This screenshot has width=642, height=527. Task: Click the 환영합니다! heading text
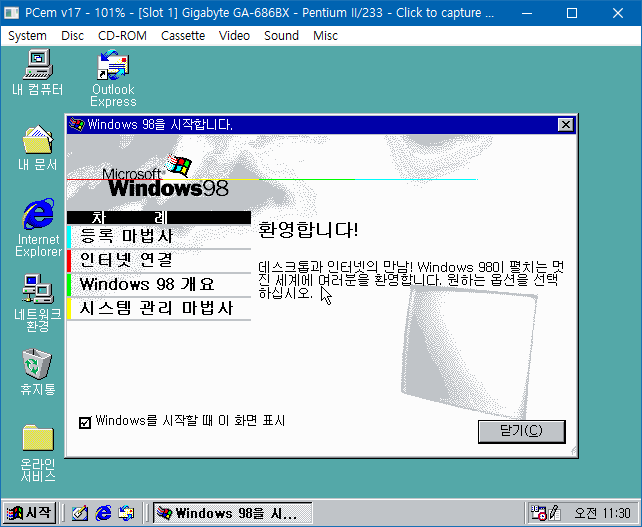point(308,230)
